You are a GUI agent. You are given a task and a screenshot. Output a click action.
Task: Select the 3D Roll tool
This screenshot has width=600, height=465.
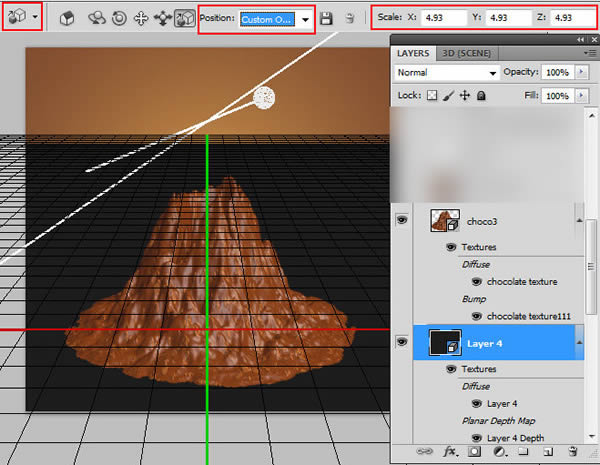(x=119, y=18)
